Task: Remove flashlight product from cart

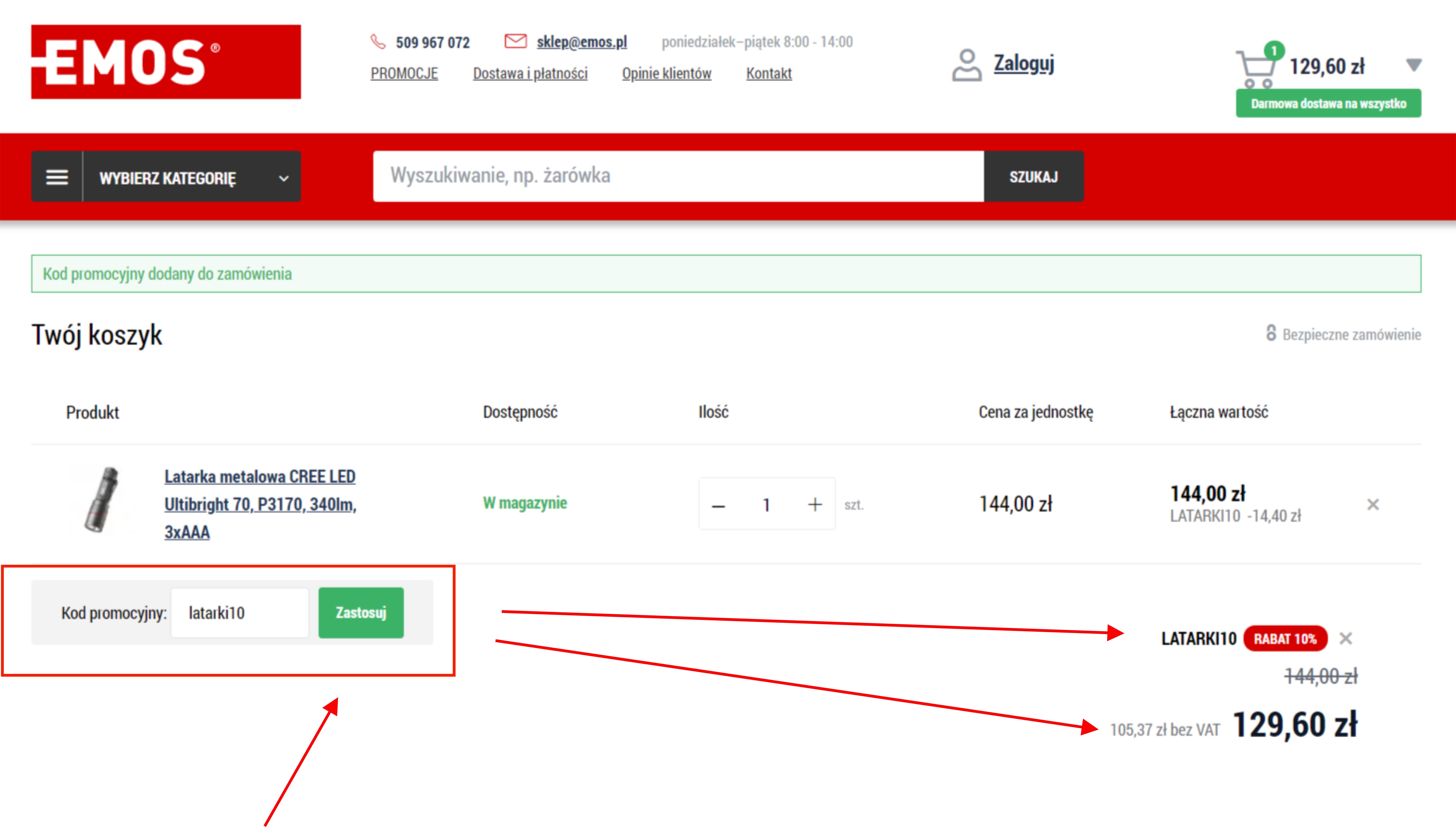Action: 1373,504
